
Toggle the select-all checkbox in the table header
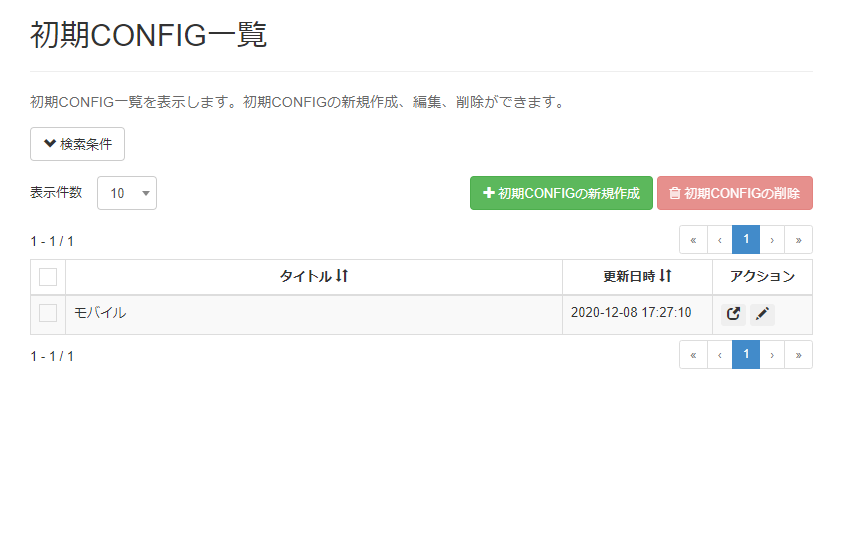coord(48,277)
